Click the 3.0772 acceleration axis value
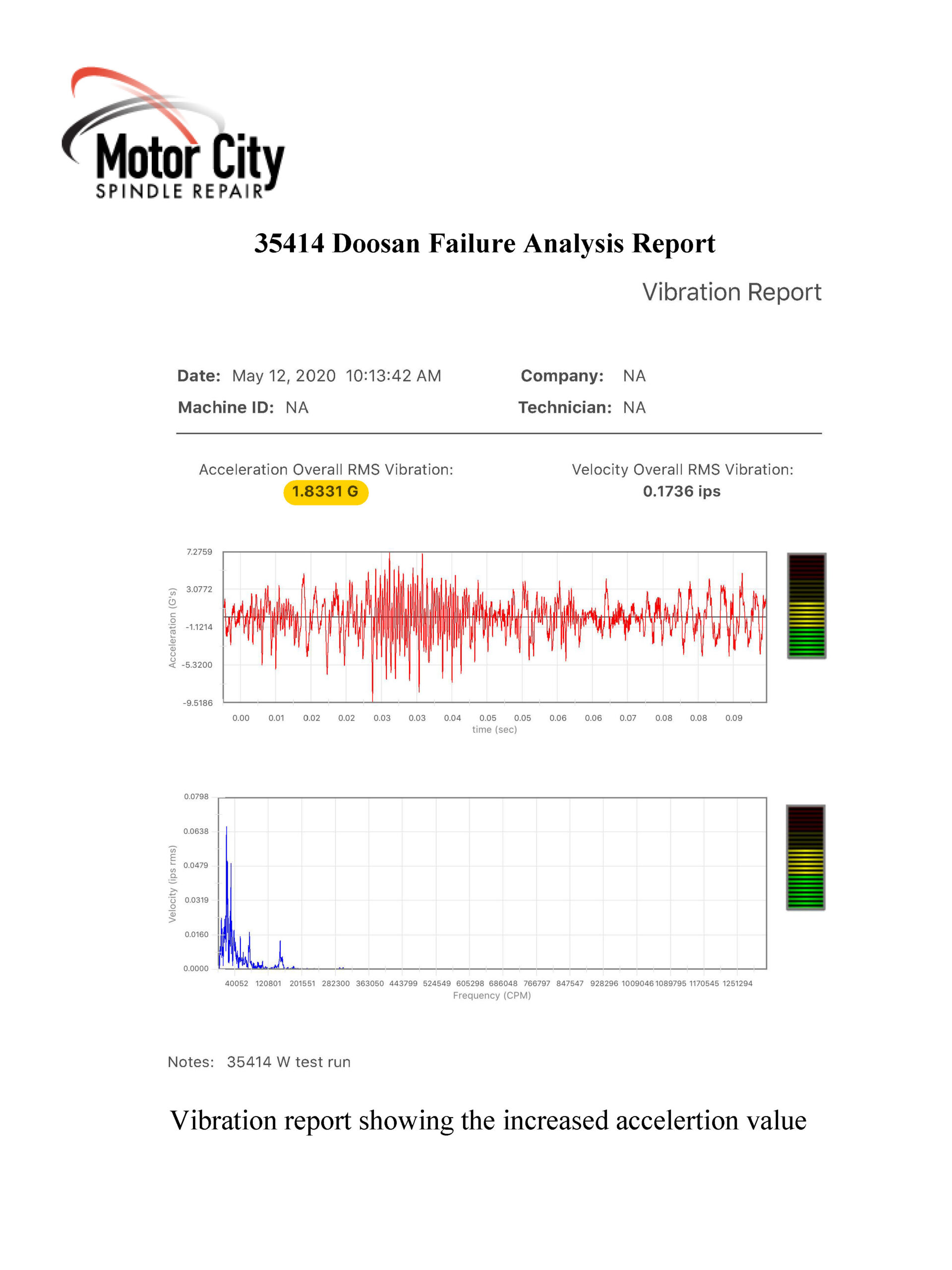The height and width of the screenshot is (1270, 952). 199,589
